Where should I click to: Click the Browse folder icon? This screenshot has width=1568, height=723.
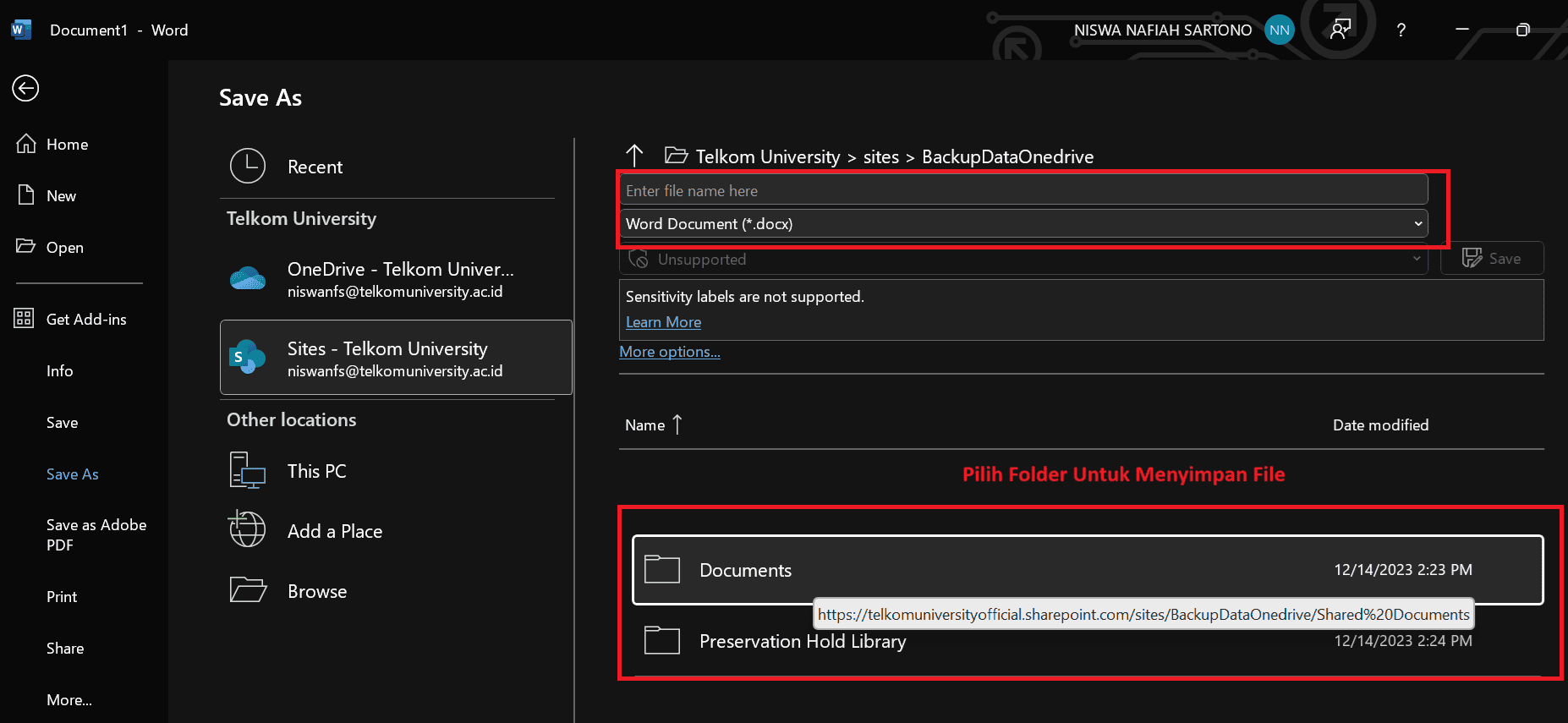[248, 589]
